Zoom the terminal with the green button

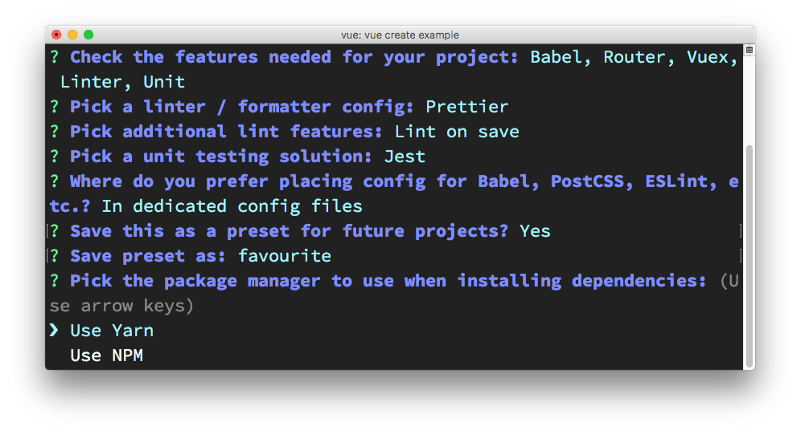(x=88, y=35)
